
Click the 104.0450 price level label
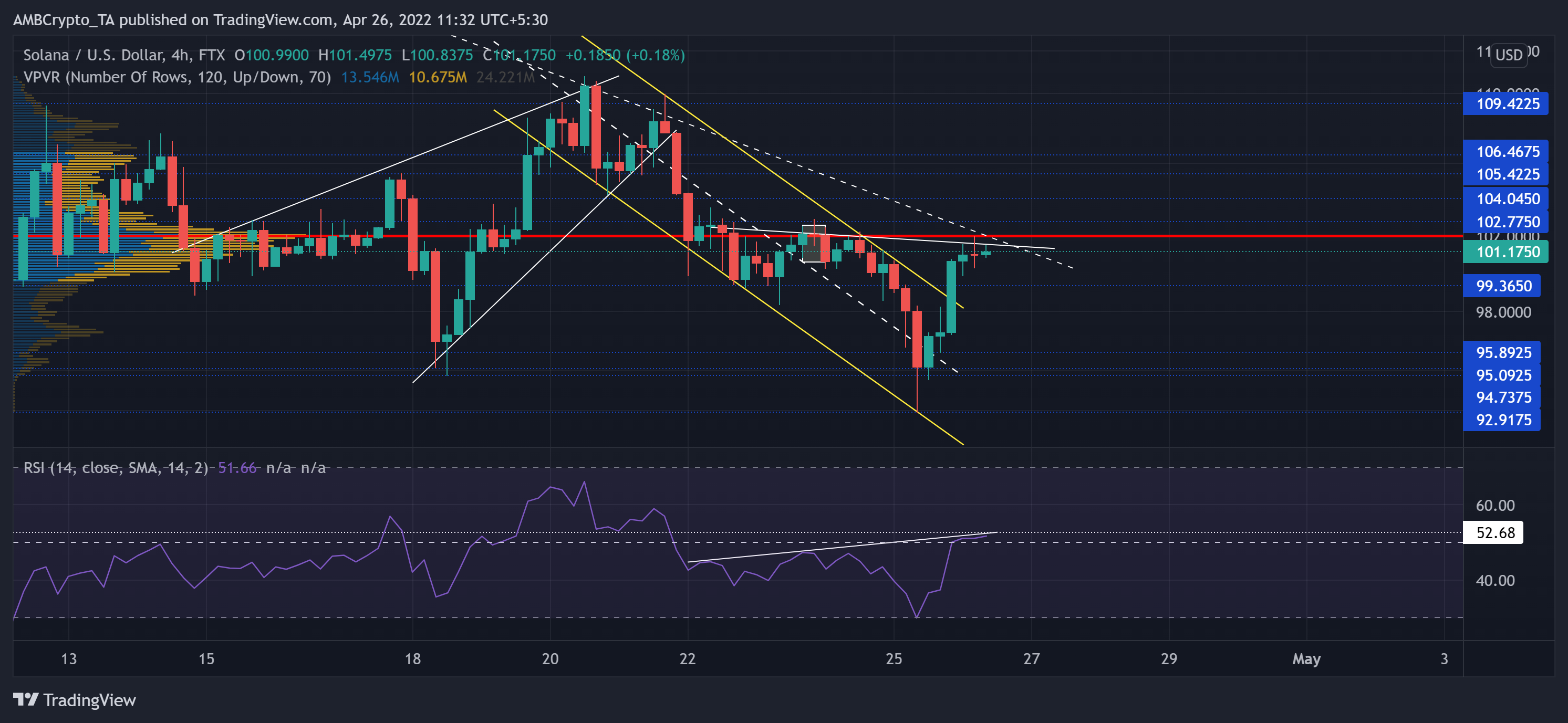(x=1507, y=198)
